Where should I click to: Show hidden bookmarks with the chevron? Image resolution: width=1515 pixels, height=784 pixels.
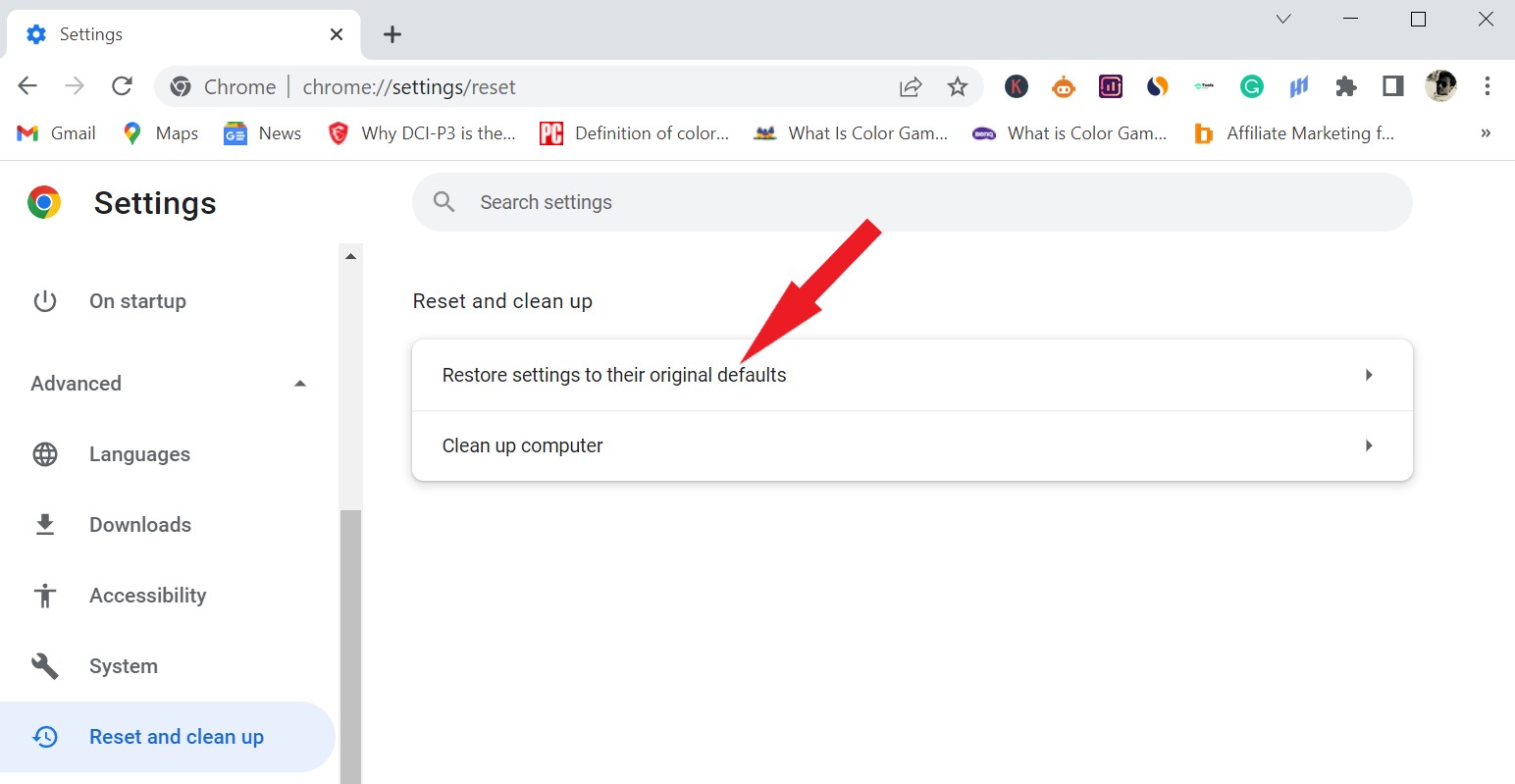tap(1486, 132)
